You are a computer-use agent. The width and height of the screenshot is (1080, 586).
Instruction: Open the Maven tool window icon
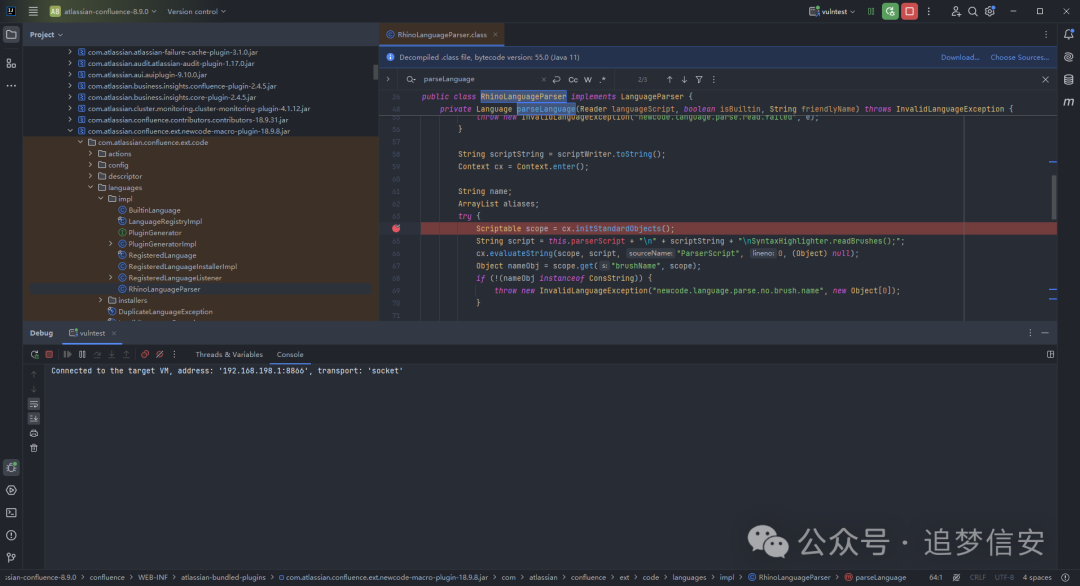point(1068,102)
